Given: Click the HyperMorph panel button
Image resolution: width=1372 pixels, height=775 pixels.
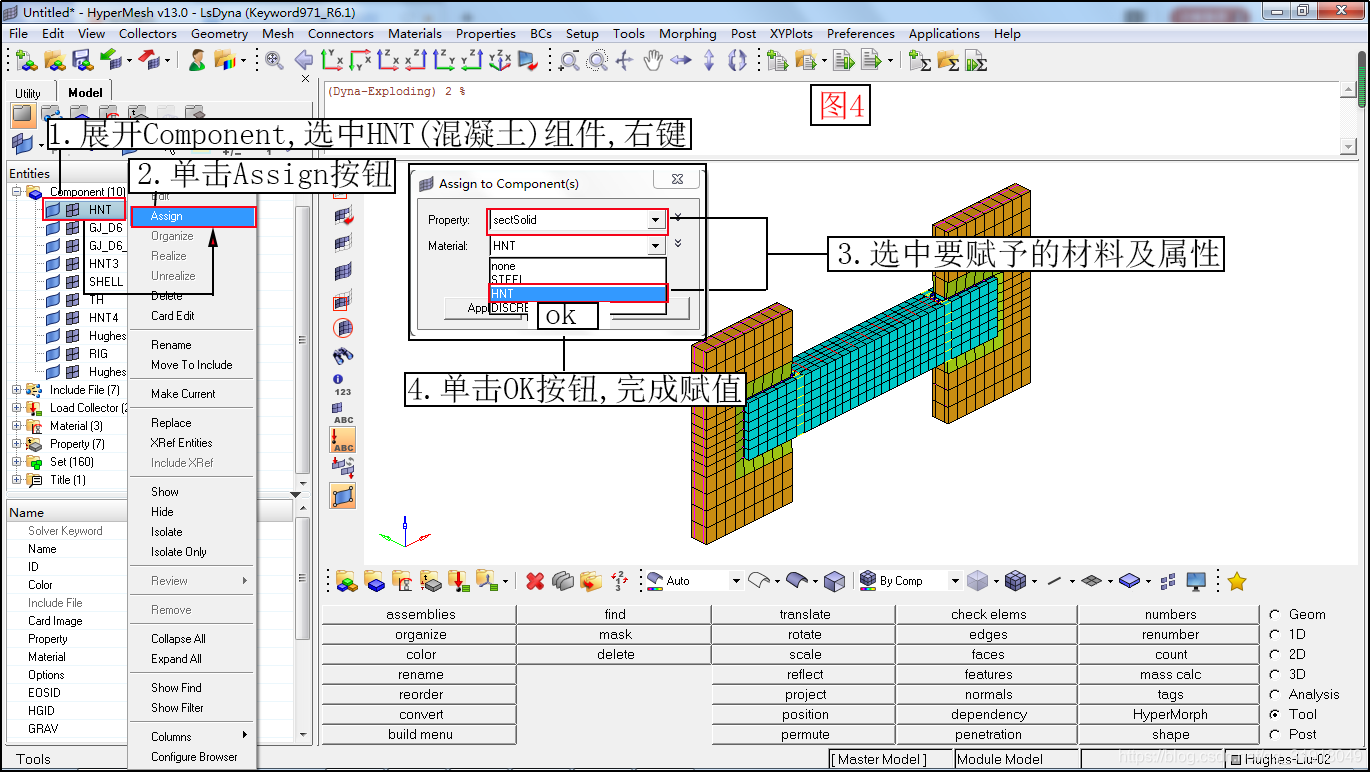Looking at the screenshot, I should [x=1170, y=715].
